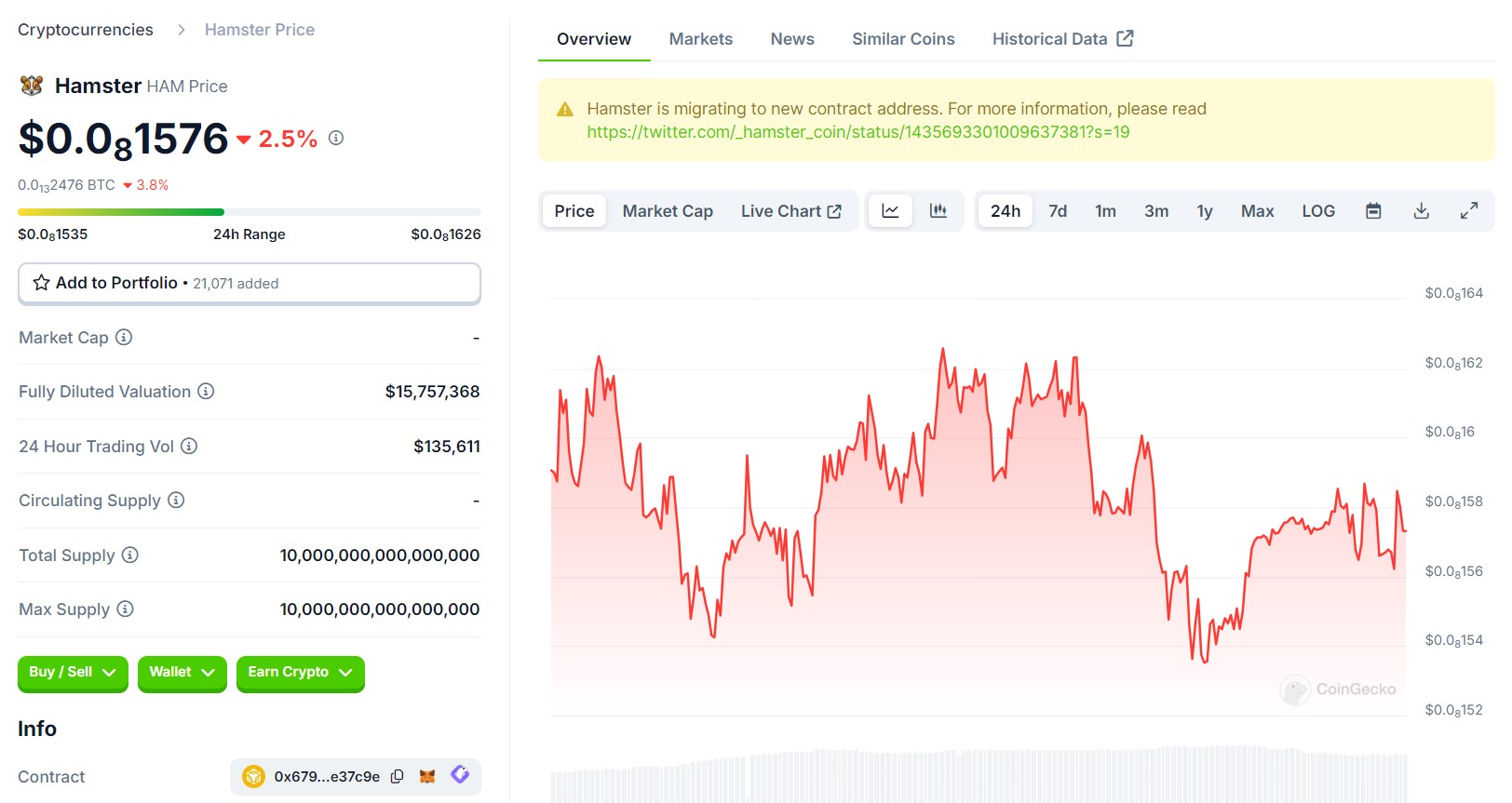The image size is (1512, 803).
Task: Switch to candlestick chart view icon
Action: tap(938, 211)
